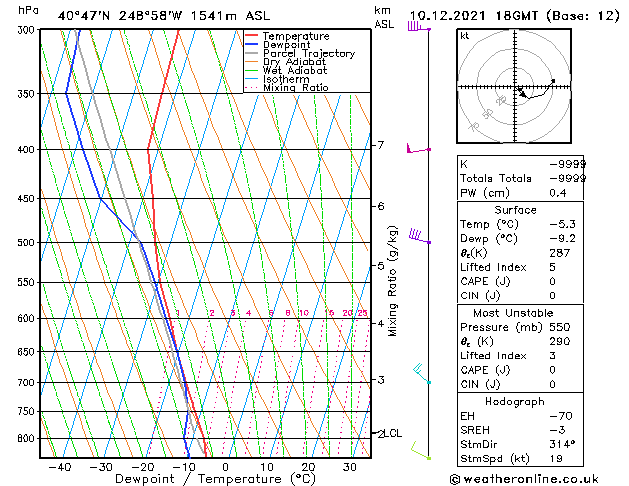Click the '-40' temperature axis tick
This screenshot has width=629, height=486.
pos(60,467)
